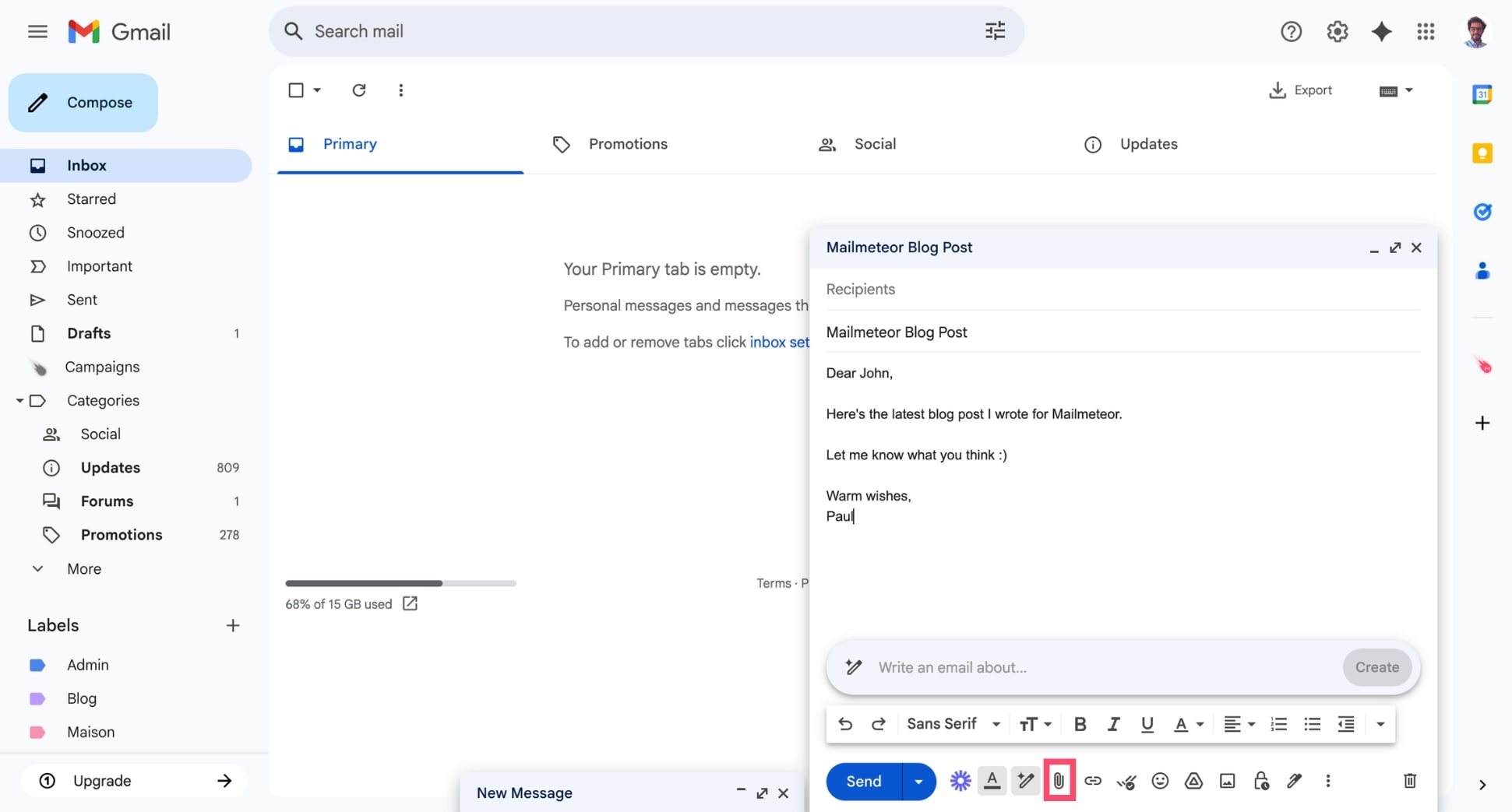Expand the More labels section
The image size is (1512, 812).
coord(83,568)
